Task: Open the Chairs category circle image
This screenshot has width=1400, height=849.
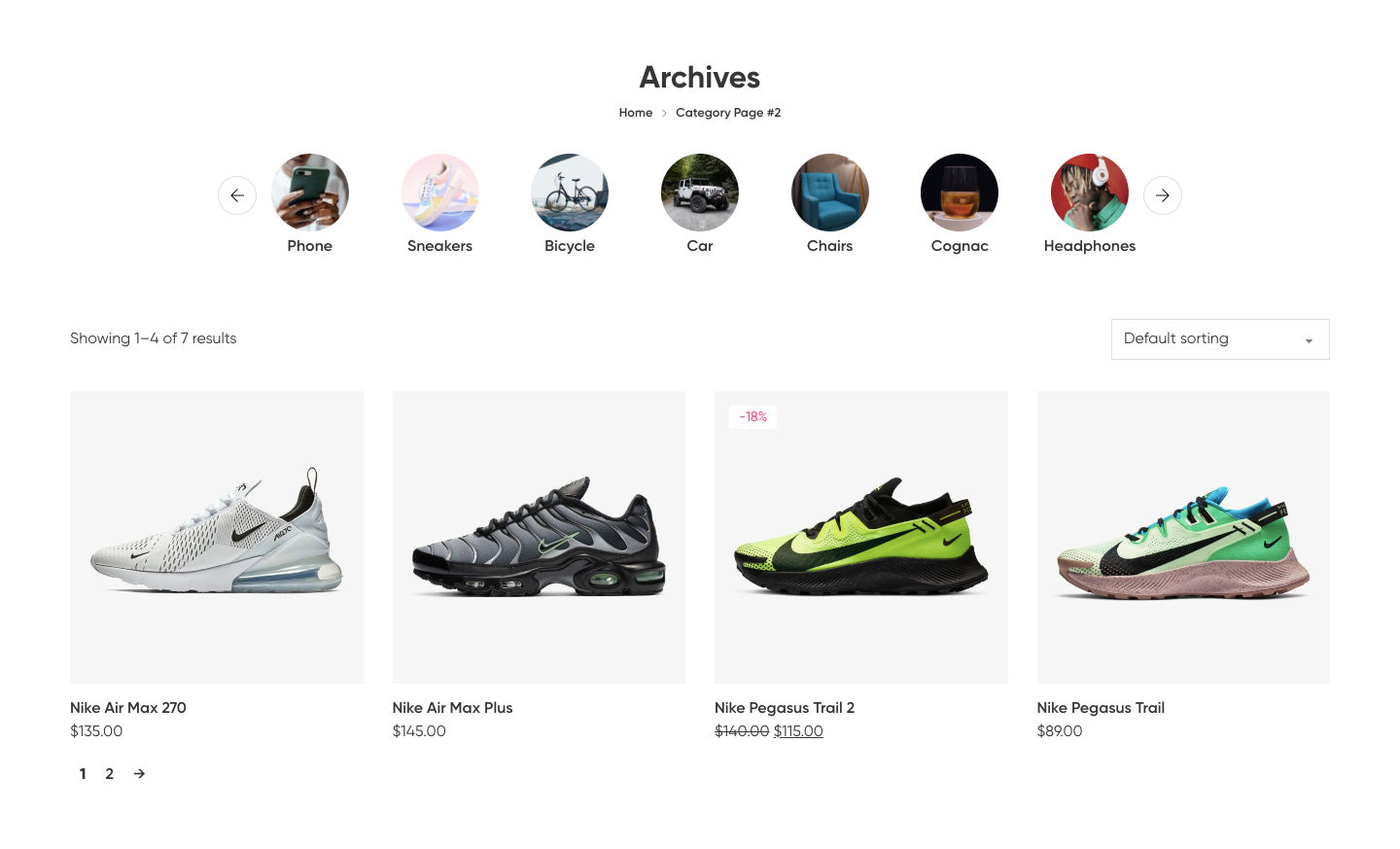Action: [x=830, y=193]
